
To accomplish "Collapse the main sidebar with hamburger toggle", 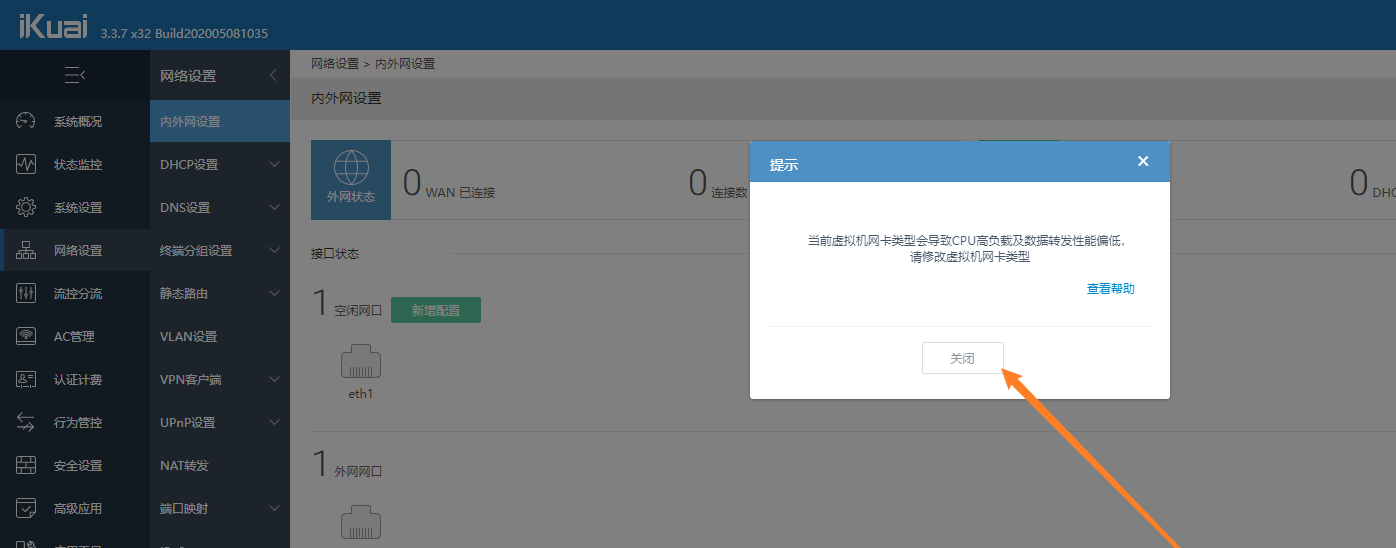I will coord(74,75).
